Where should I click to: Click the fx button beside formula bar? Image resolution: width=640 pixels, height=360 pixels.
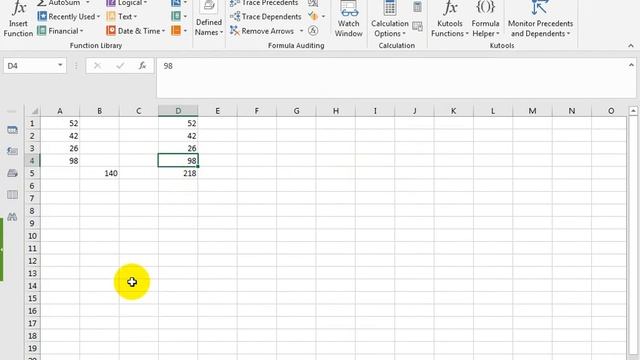142,66
